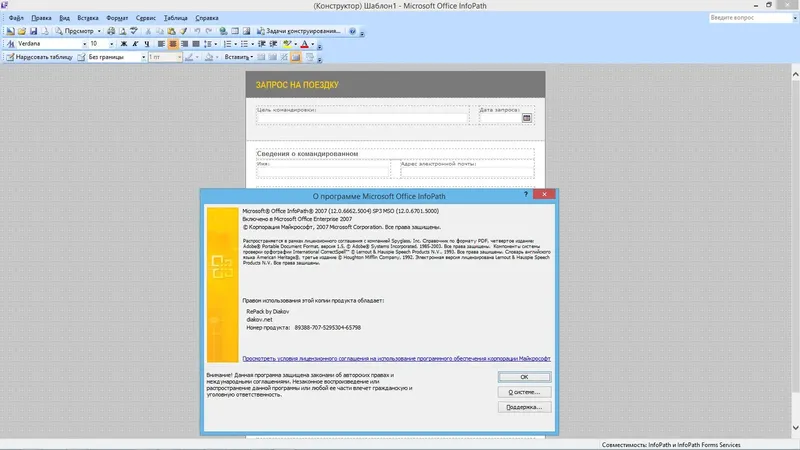Click the Insert Table icon

click(235, 31)
